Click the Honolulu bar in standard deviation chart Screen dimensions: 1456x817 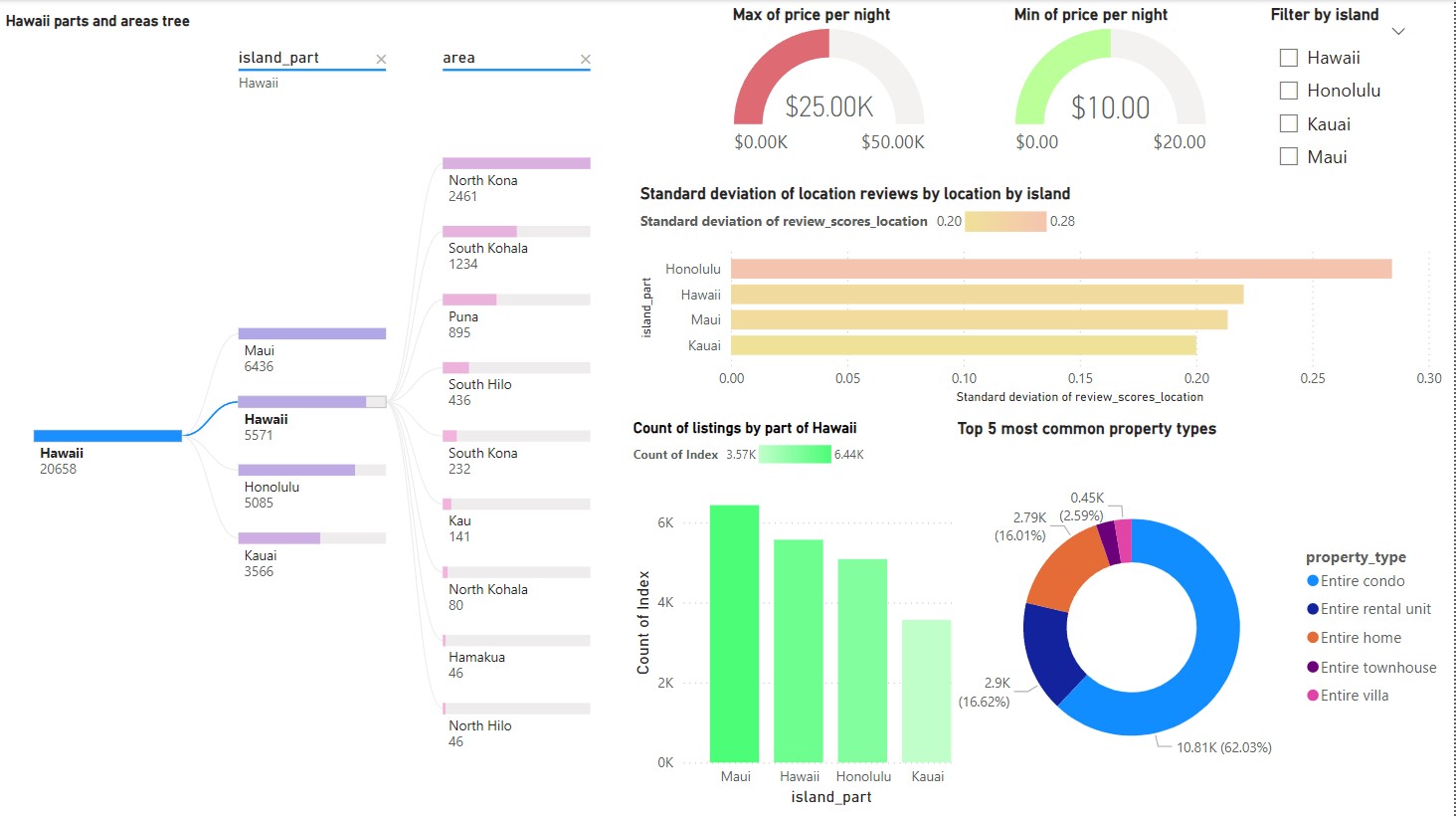[x=1060, y=269]
